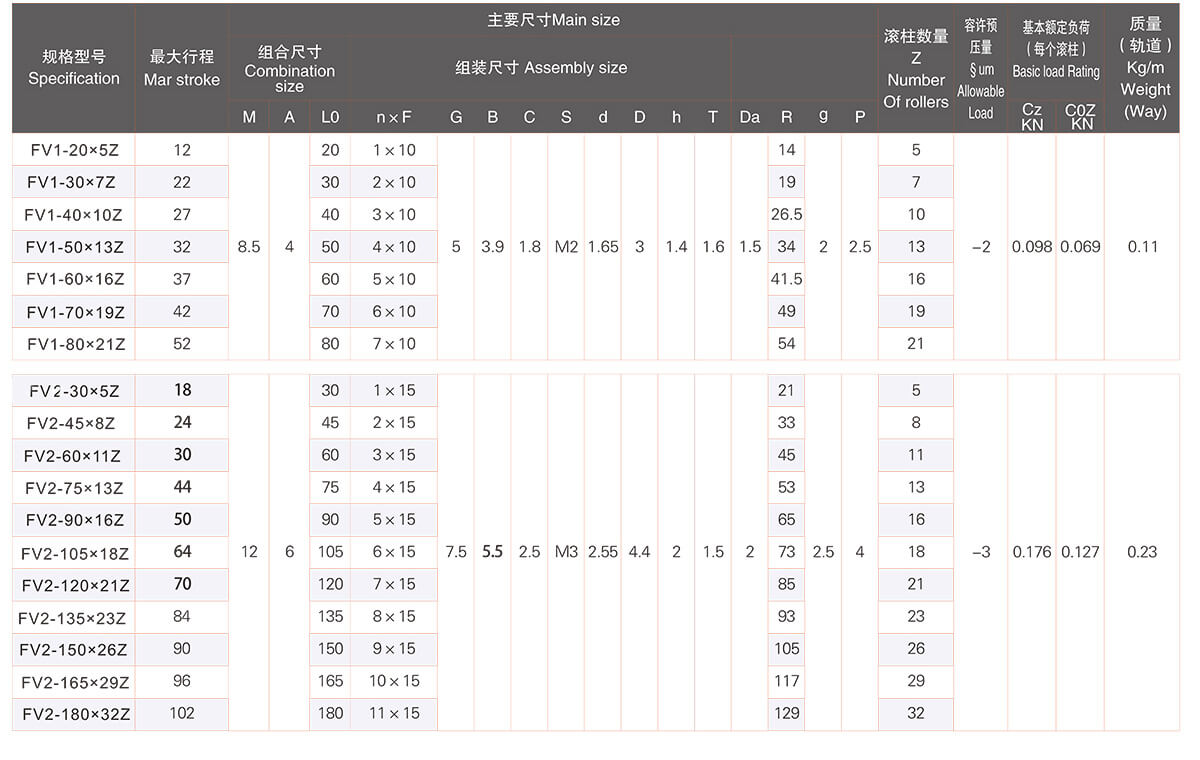The height and width of the screenshot is (760, 1200).
Task: Select the Assembly size header
Action: pos(541,68)
